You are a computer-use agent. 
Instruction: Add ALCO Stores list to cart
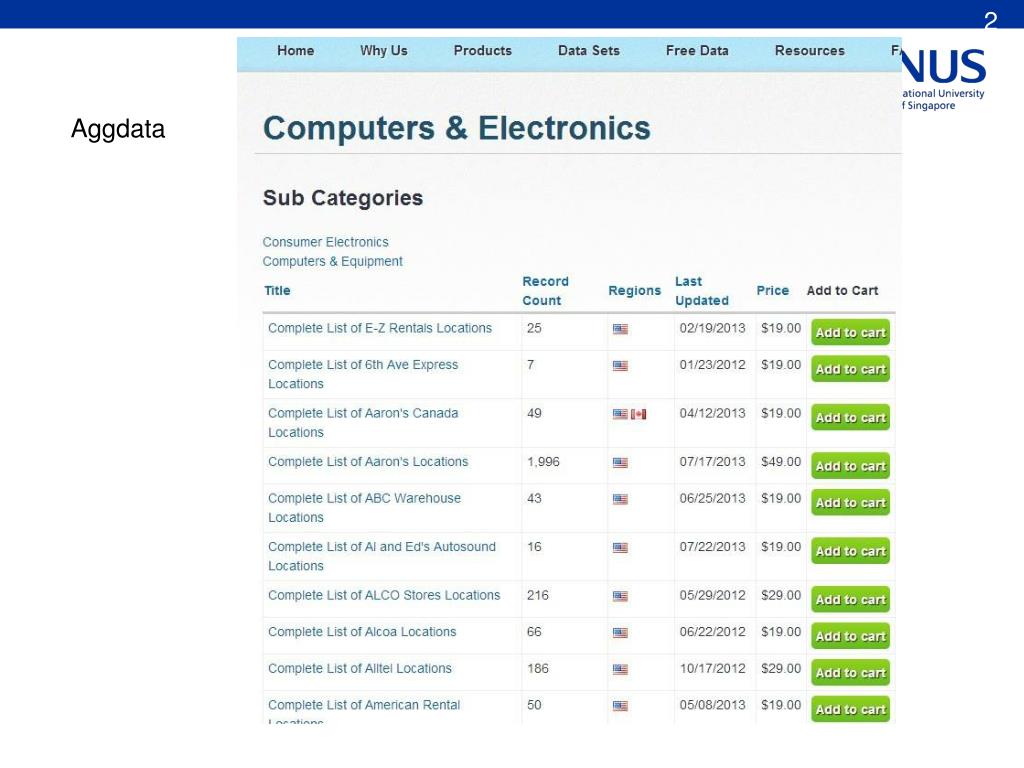[850, 599]
